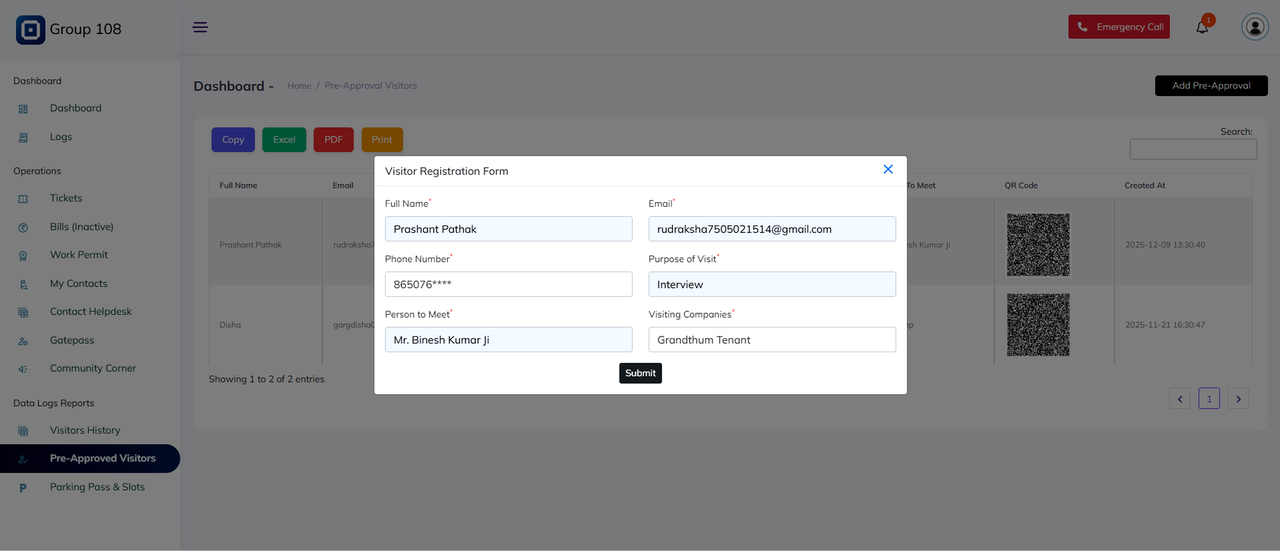Click the Full Name input field

pos(508,229)
